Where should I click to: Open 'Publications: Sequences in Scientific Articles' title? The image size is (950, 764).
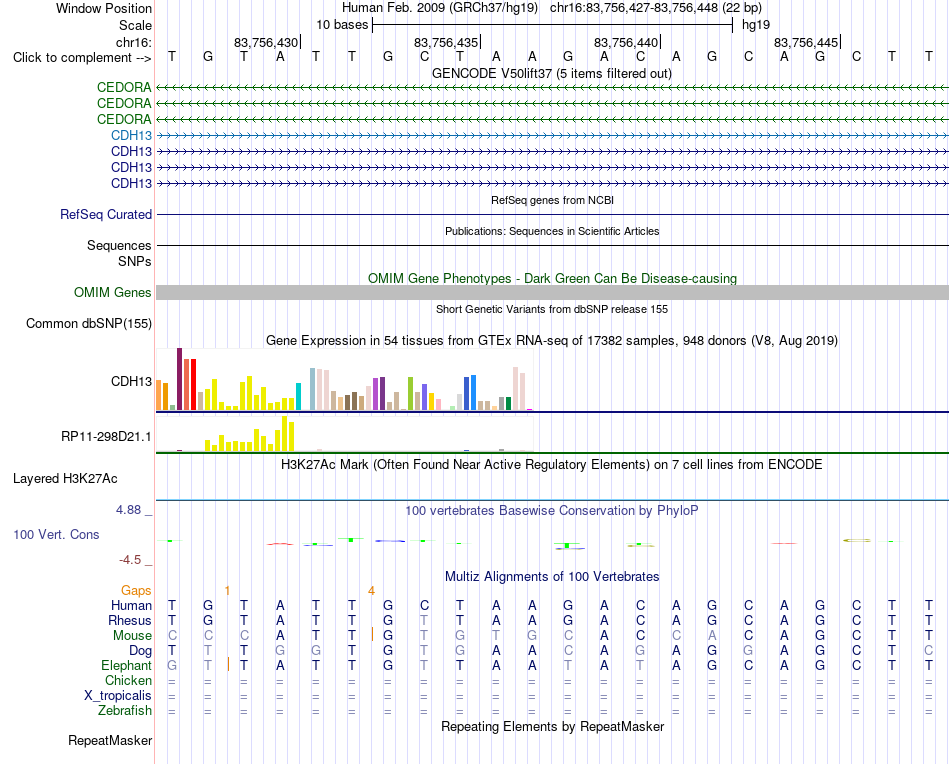click(x=552, y=231)
